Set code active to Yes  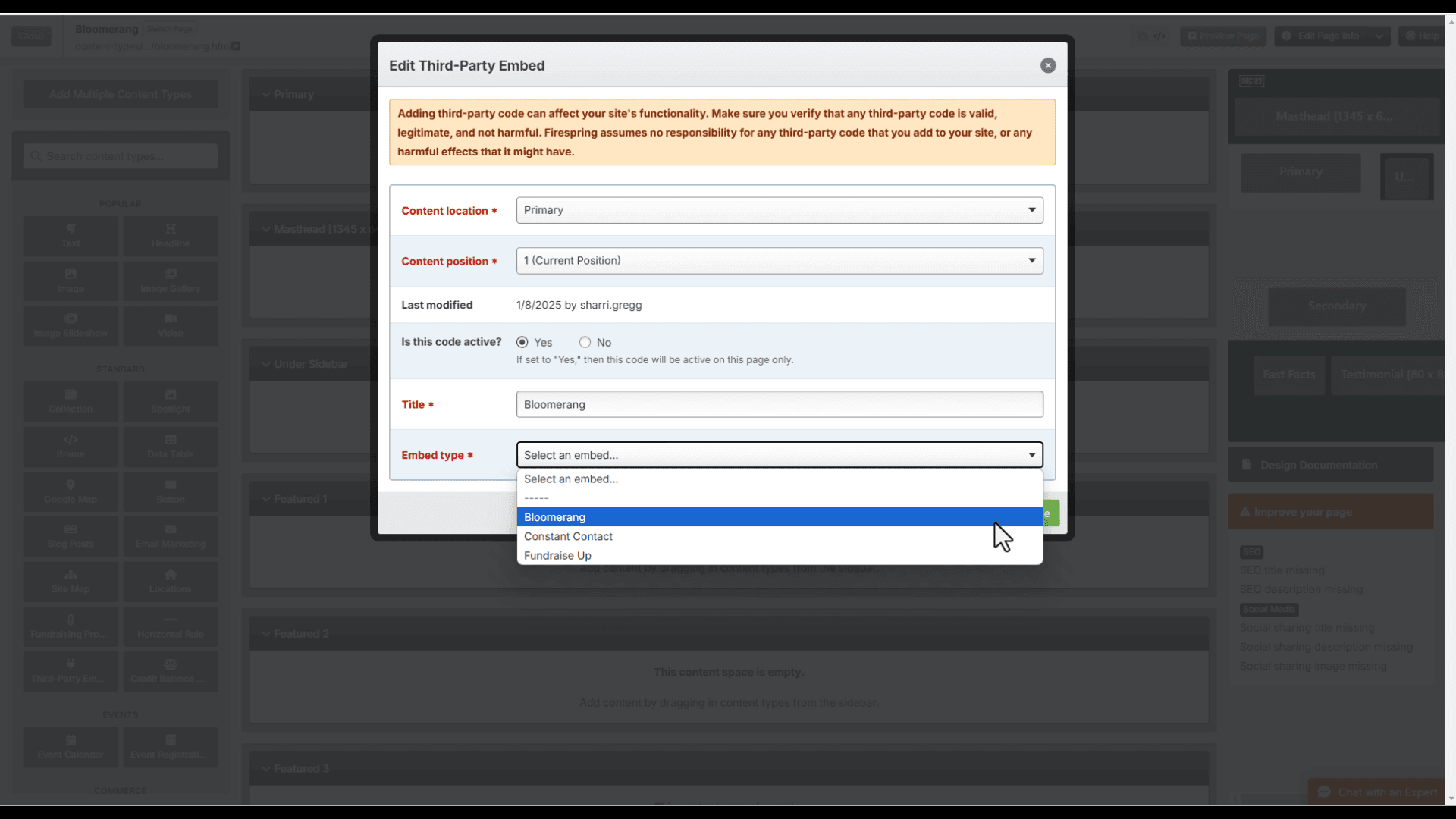tap(522, 342)
